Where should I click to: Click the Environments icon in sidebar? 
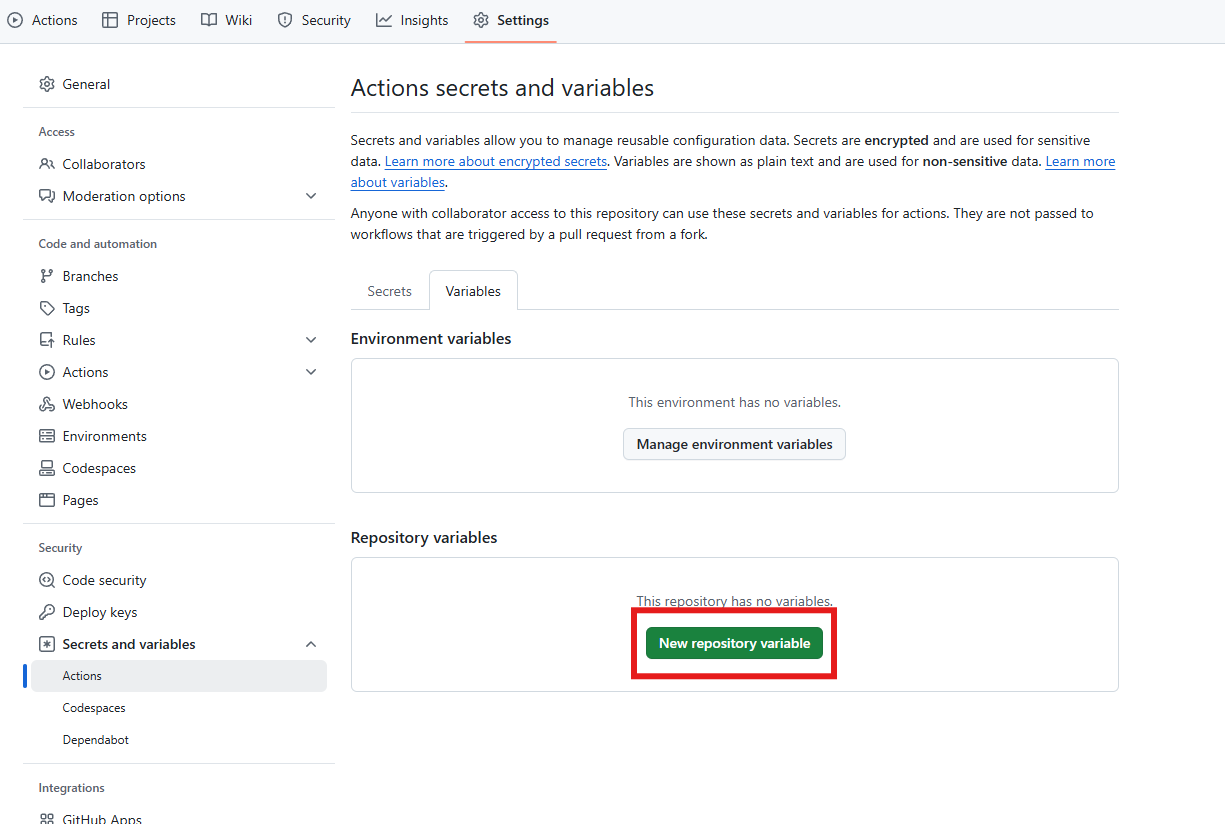(47, 436)
